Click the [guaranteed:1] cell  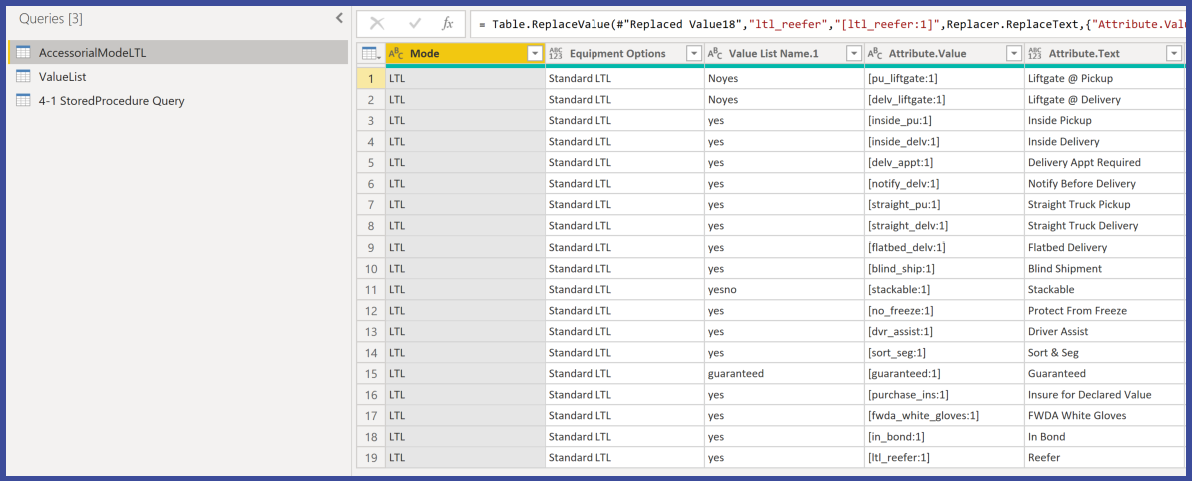[944, 373]
